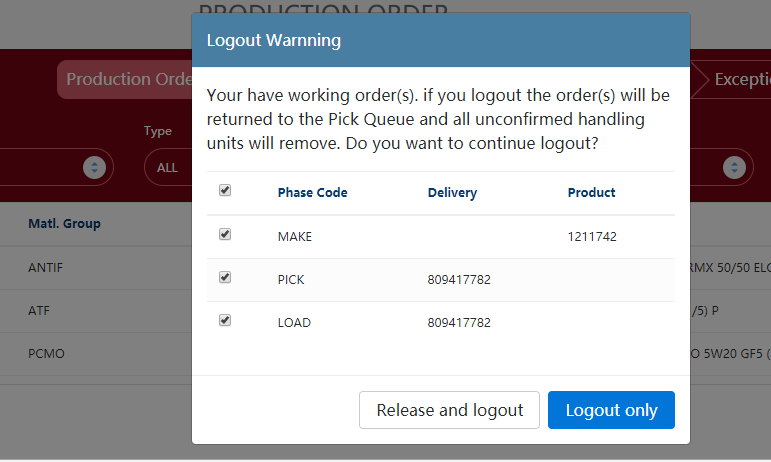Click the Product column header
This screenshot has width=771, height=462.
591,192
